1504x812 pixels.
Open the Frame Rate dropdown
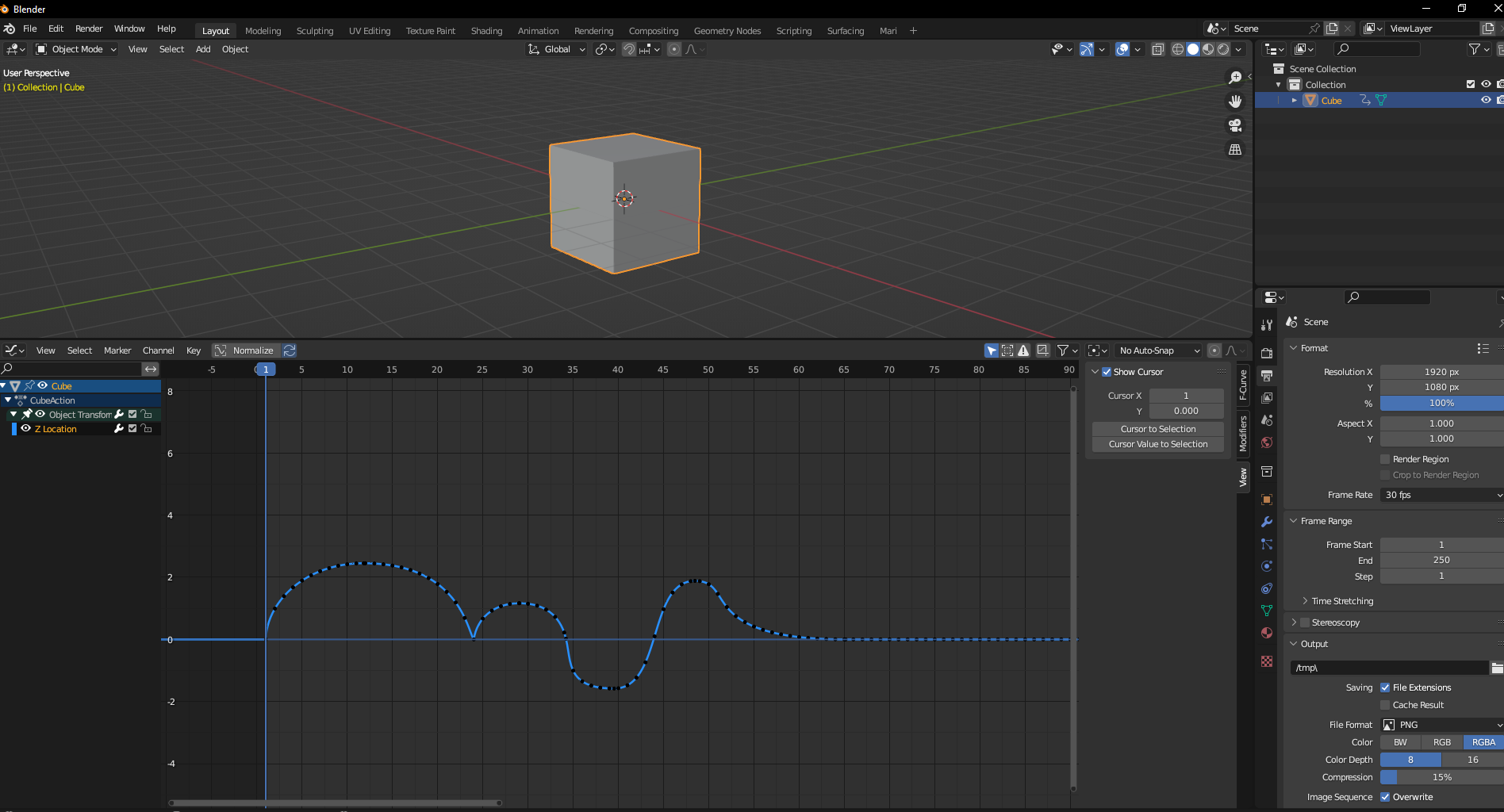point(1442,495)
